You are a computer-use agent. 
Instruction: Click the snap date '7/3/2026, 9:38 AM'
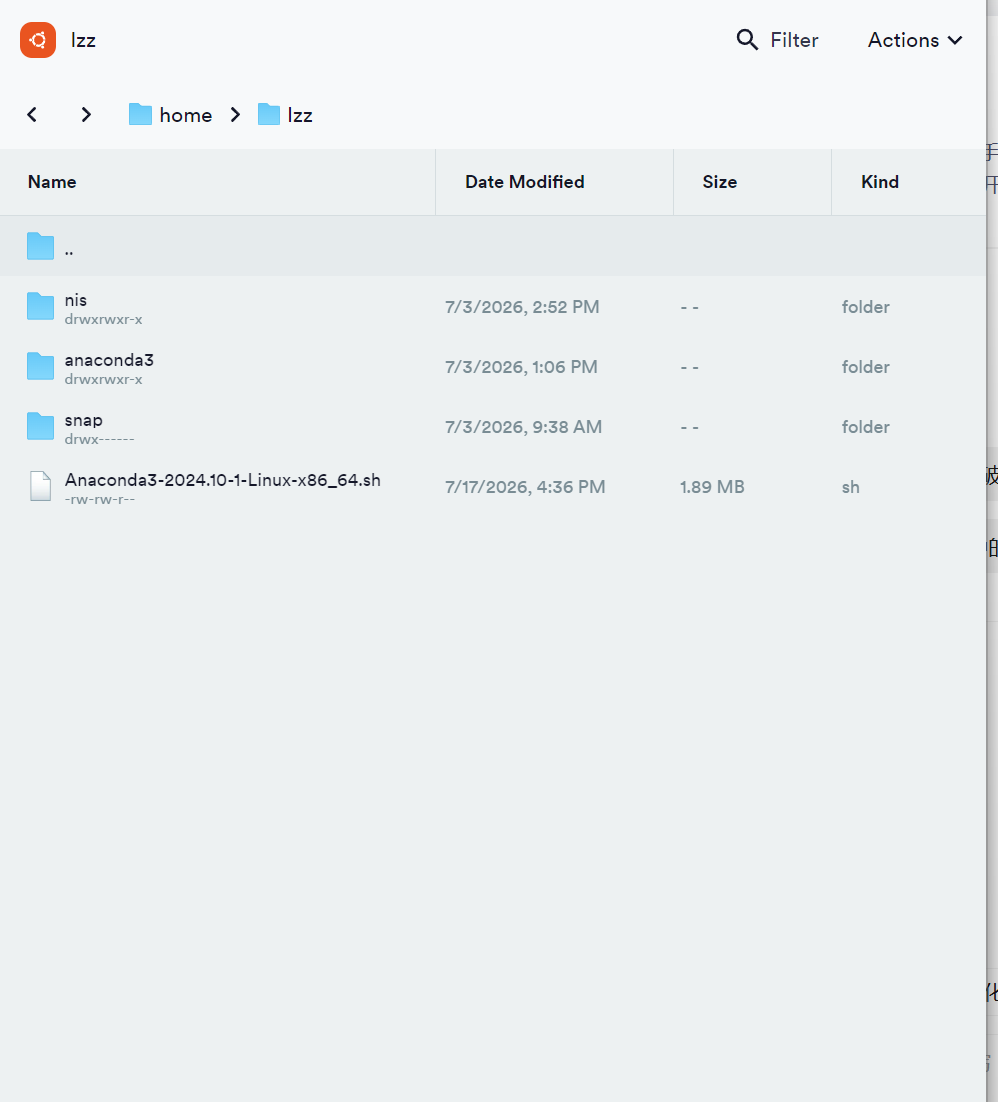tap(524, 427)
